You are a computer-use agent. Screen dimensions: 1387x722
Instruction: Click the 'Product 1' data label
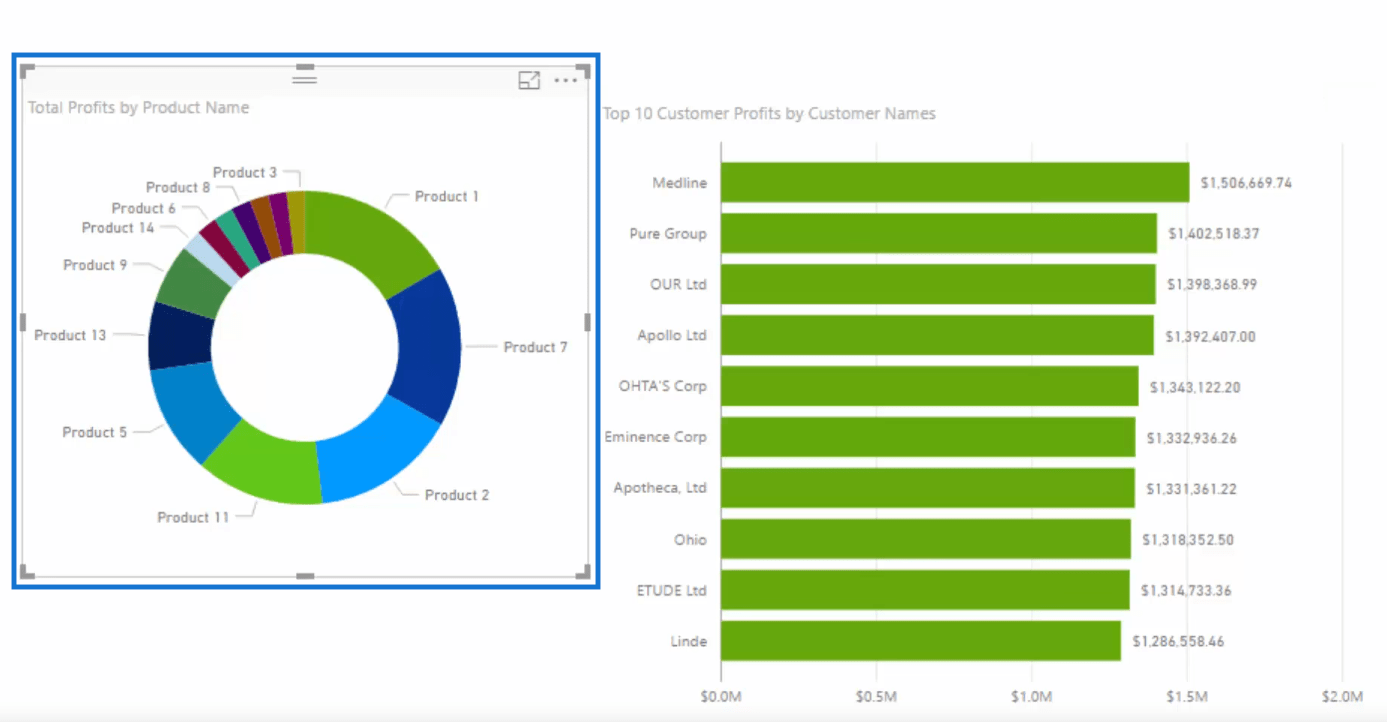[x=447, y=196]
